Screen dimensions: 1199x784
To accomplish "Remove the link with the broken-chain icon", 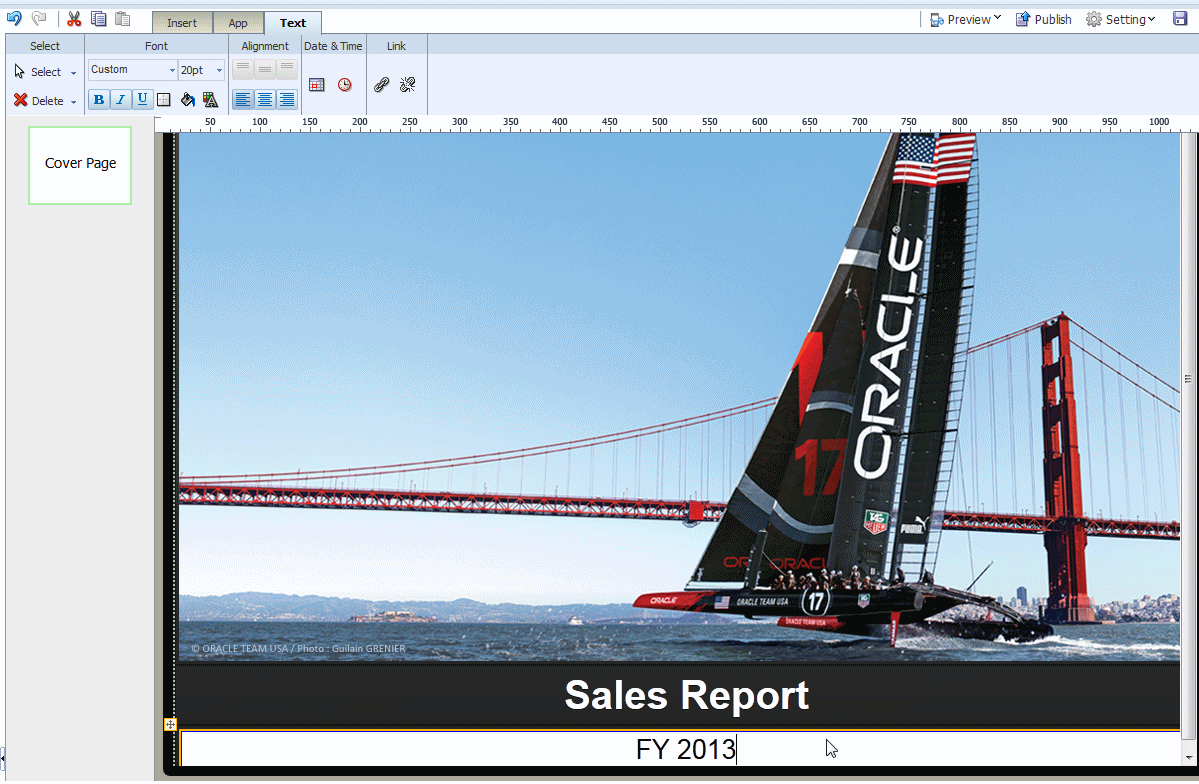I will [x=408, y=85].
